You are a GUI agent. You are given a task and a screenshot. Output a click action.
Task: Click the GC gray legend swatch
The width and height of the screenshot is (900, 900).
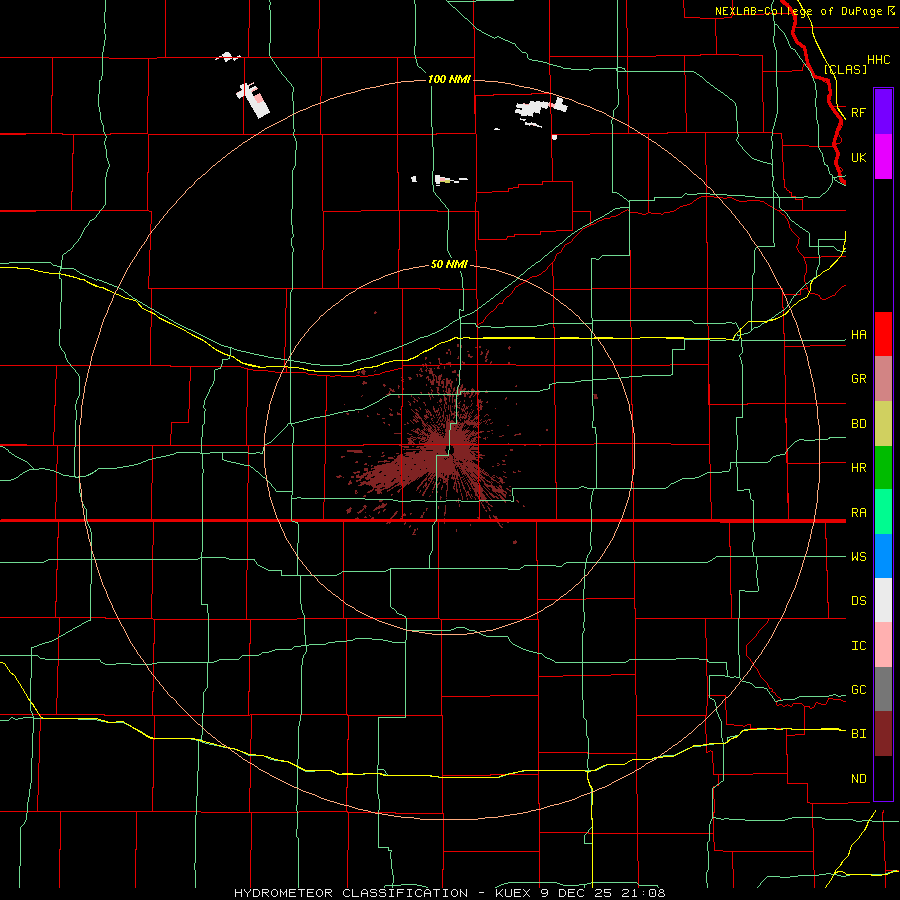[883, 689]
